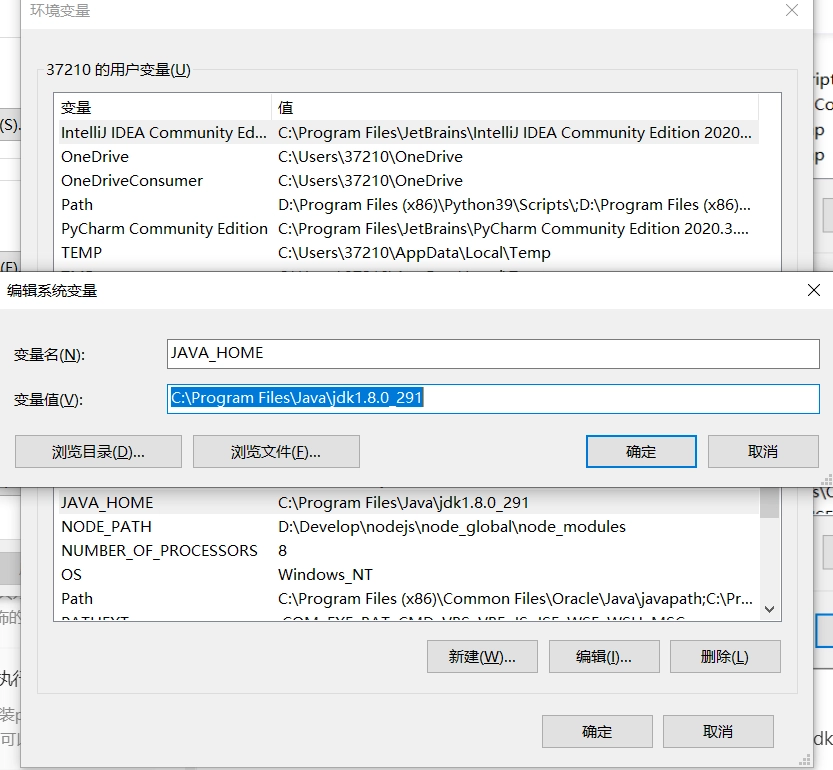833x770 pixels.
Task: Click 确定 at bottom of 环境变量 window
Action: coord(597,732)
